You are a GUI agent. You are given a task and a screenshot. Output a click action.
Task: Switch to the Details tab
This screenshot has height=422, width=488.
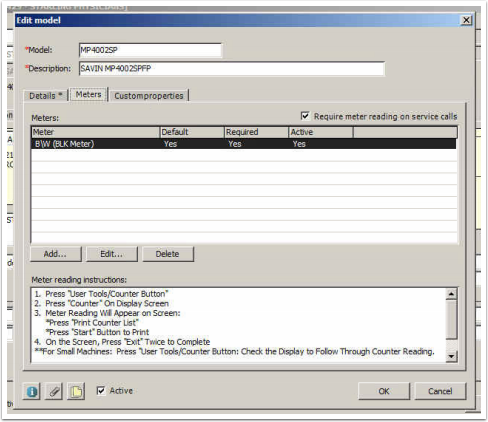tap(46, 96)
